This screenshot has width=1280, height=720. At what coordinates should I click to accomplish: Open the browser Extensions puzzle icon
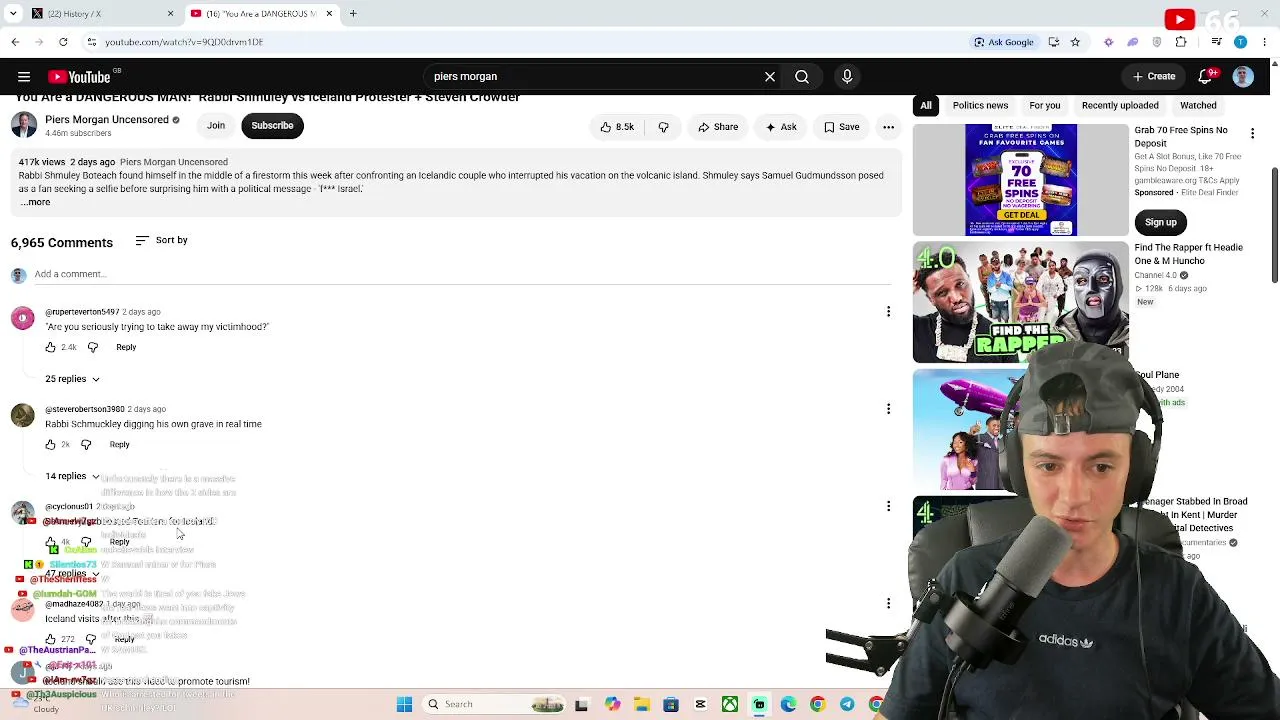[x=1181, y=42]
